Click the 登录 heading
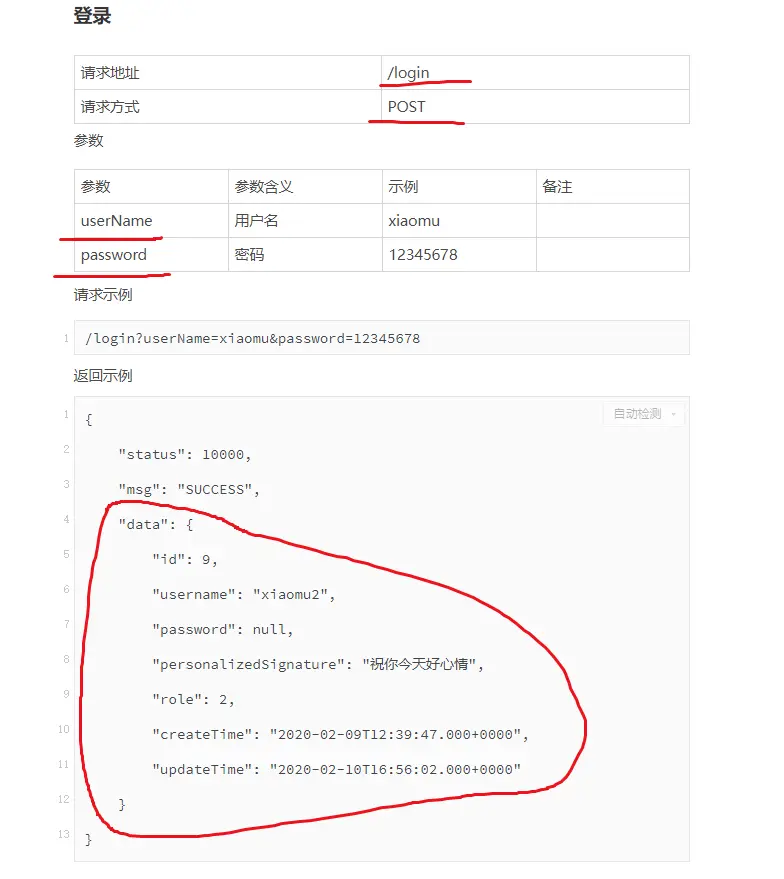 pos(92,15)
